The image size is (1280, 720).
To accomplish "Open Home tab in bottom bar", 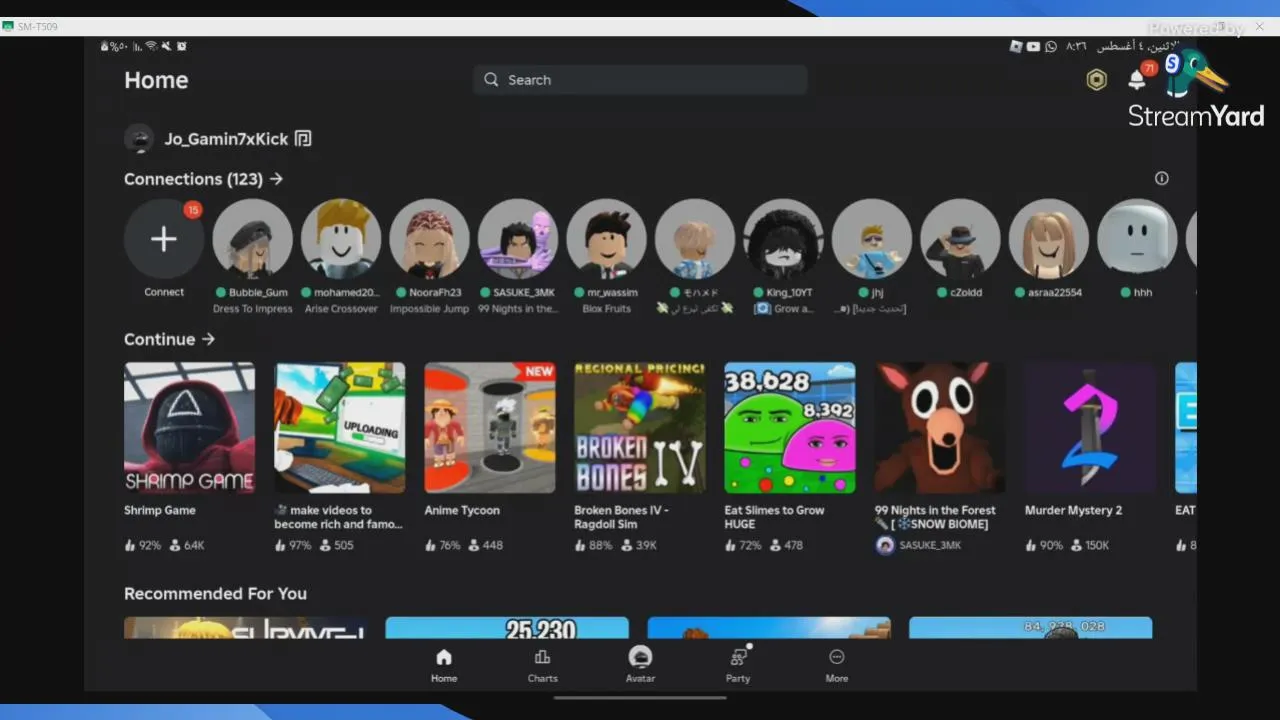I will [444, 665].
